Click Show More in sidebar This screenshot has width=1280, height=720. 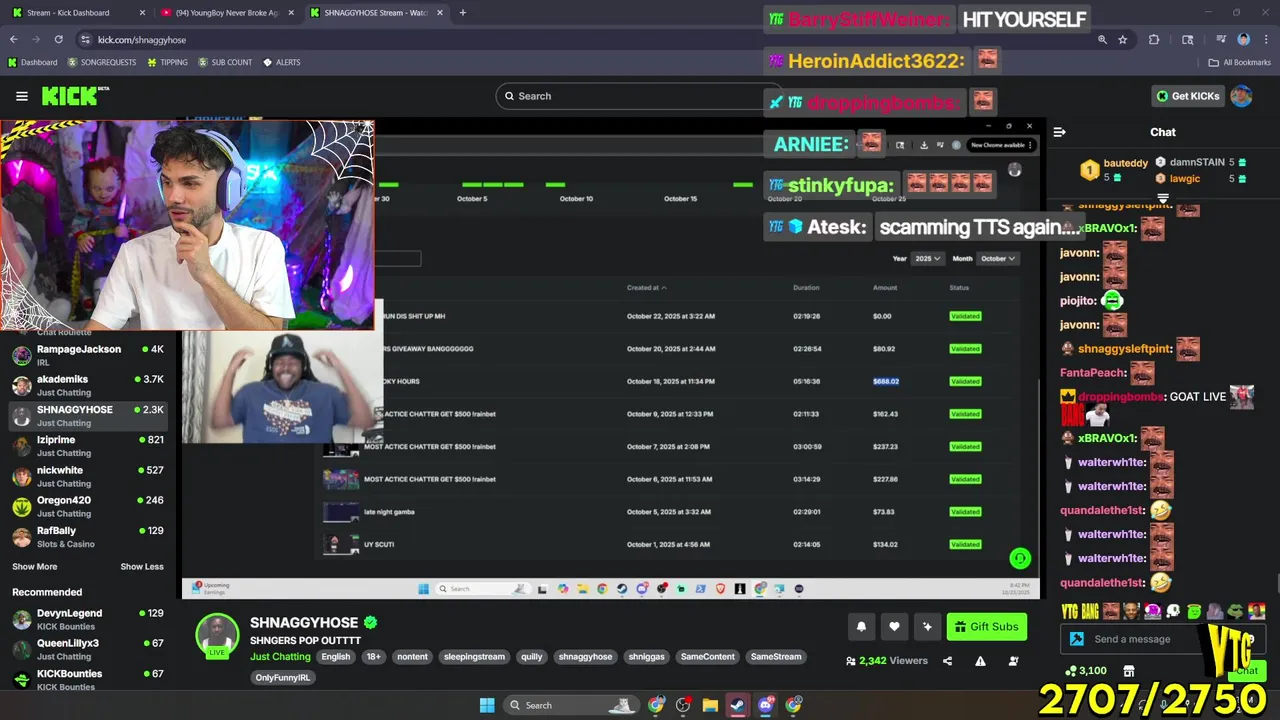[34, 567]
